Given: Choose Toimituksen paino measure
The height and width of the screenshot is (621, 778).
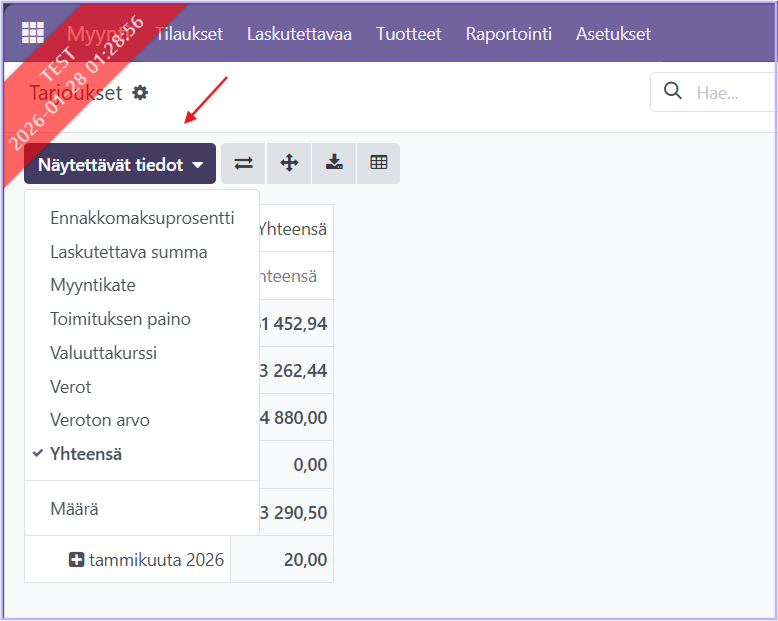Looking at the screenshot, I should [x=120, y=319].
